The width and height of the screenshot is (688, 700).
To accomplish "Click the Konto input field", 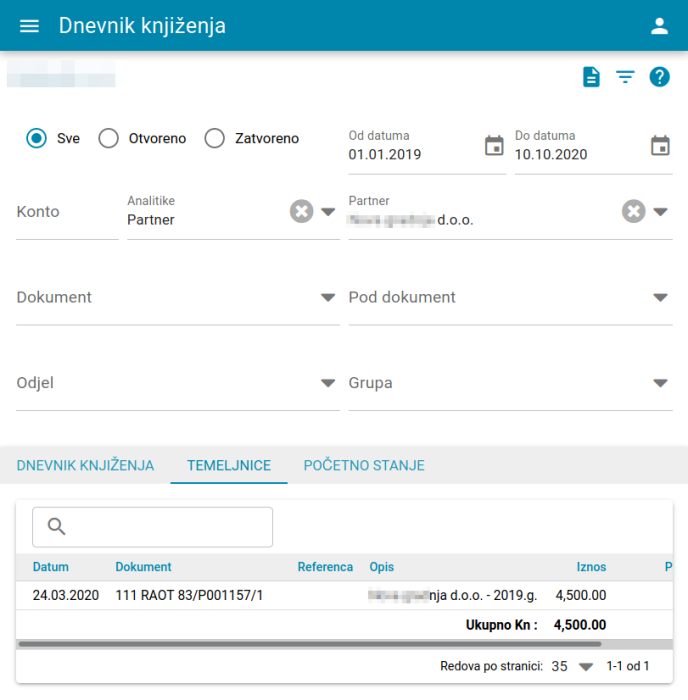I will pos(67,212).
